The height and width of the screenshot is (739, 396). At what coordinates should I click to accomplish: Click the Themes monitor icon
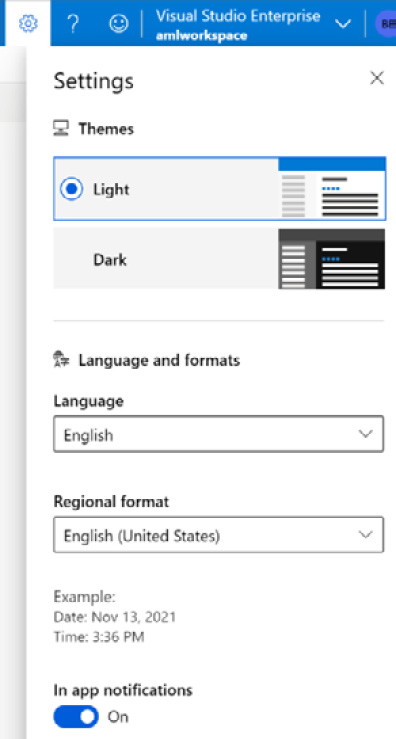pos(61,128)
